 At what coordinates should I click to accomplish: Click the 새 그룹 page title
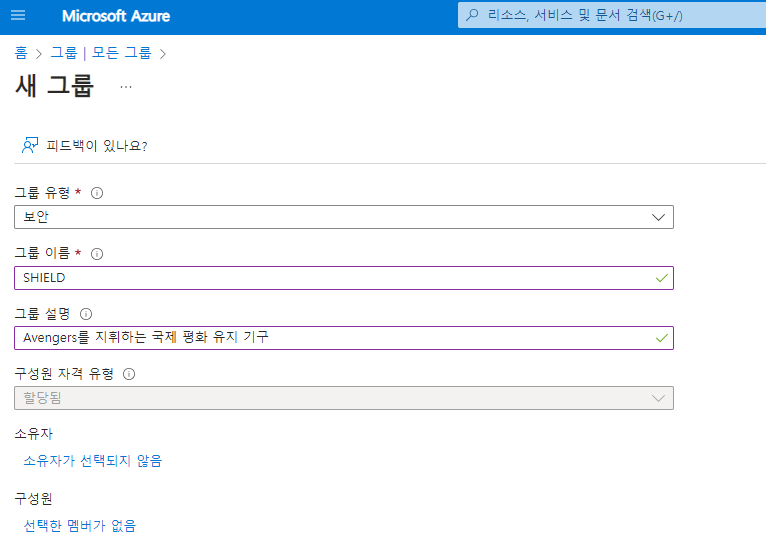pos(54,85)
